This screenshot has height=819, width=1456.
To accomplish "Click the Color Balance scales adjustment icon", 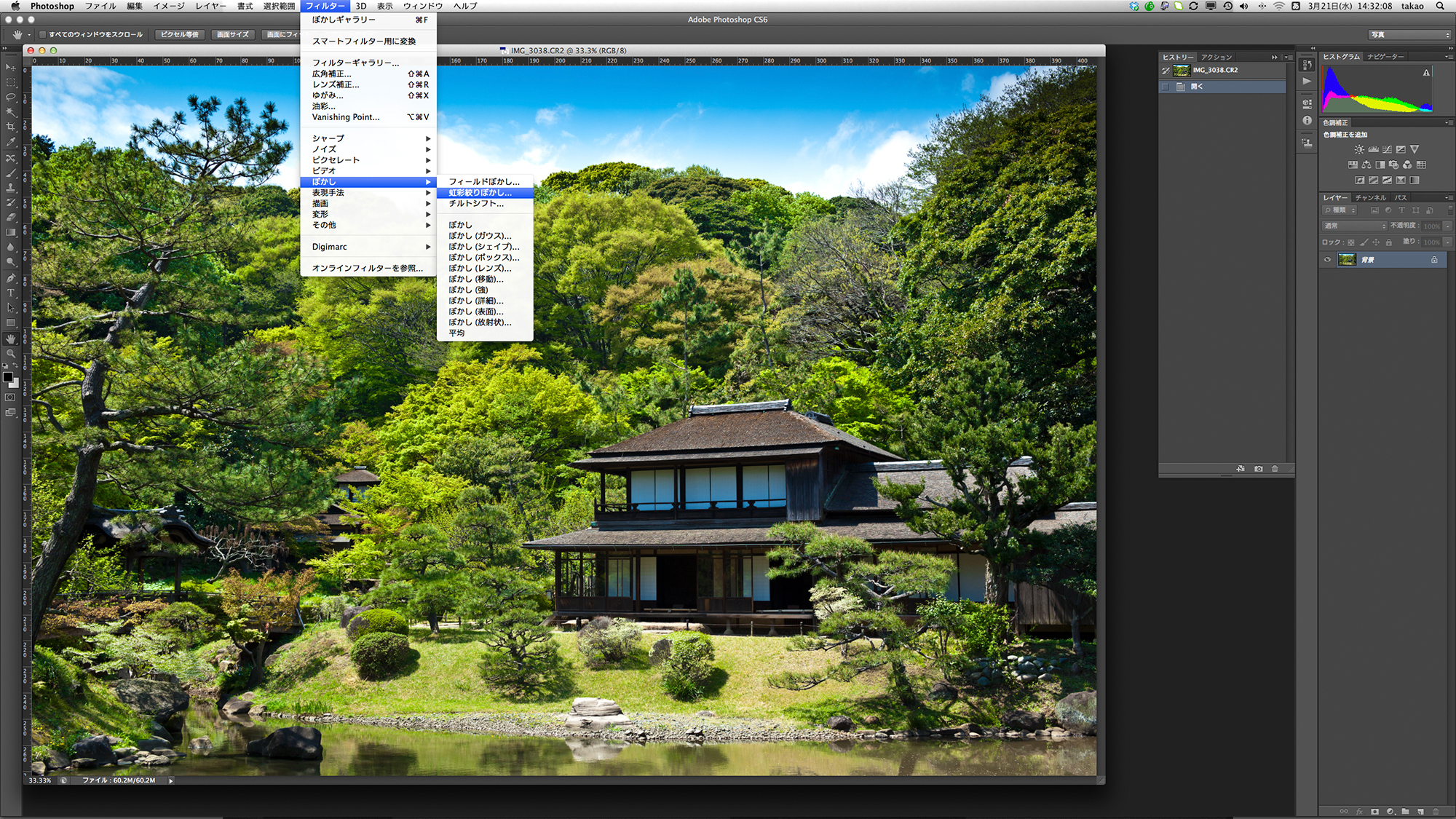I will [1366, 165].
